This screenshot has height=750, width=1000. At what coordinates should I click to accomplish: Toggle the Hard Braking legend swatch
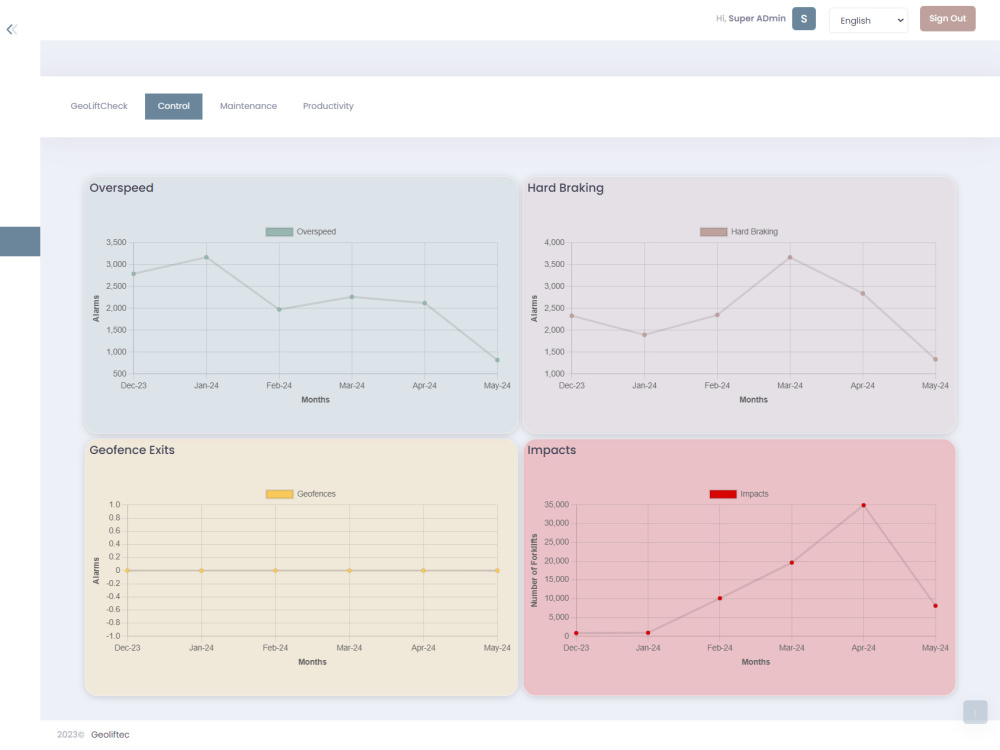pyautogui.click(x=714, y=232)
